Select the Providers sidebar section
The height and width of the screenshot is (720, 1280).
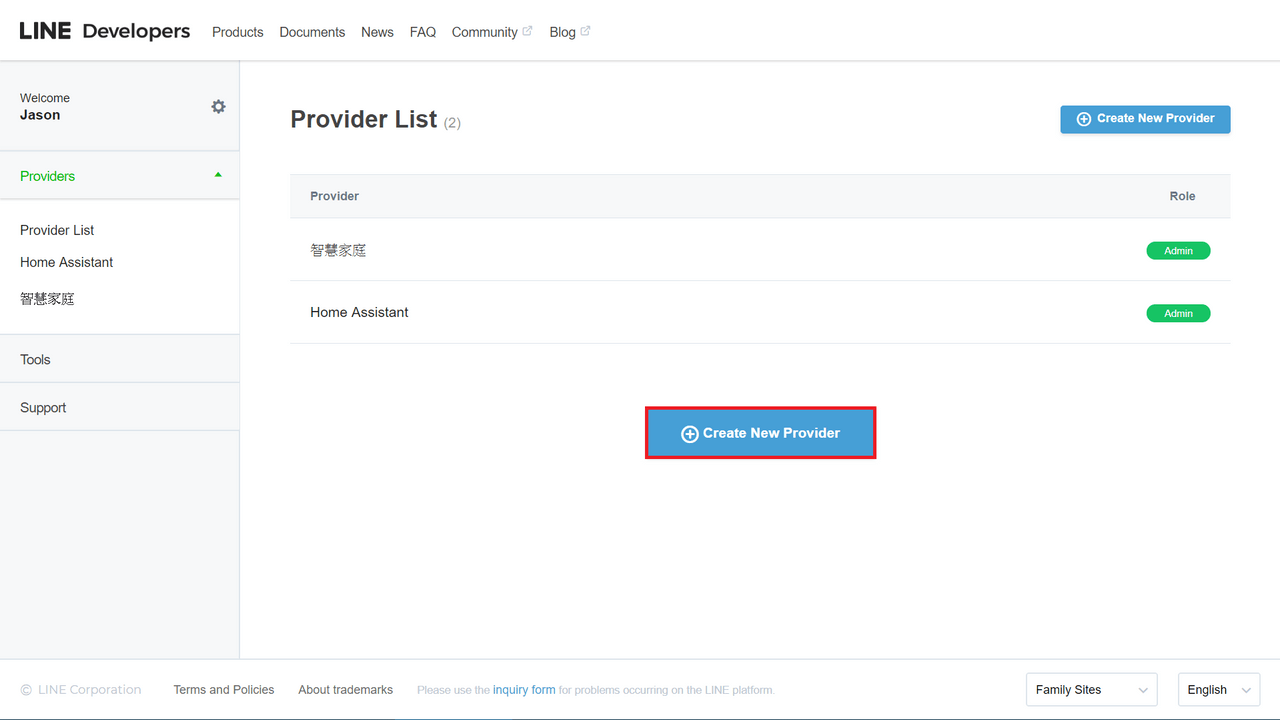click(120, 176)
